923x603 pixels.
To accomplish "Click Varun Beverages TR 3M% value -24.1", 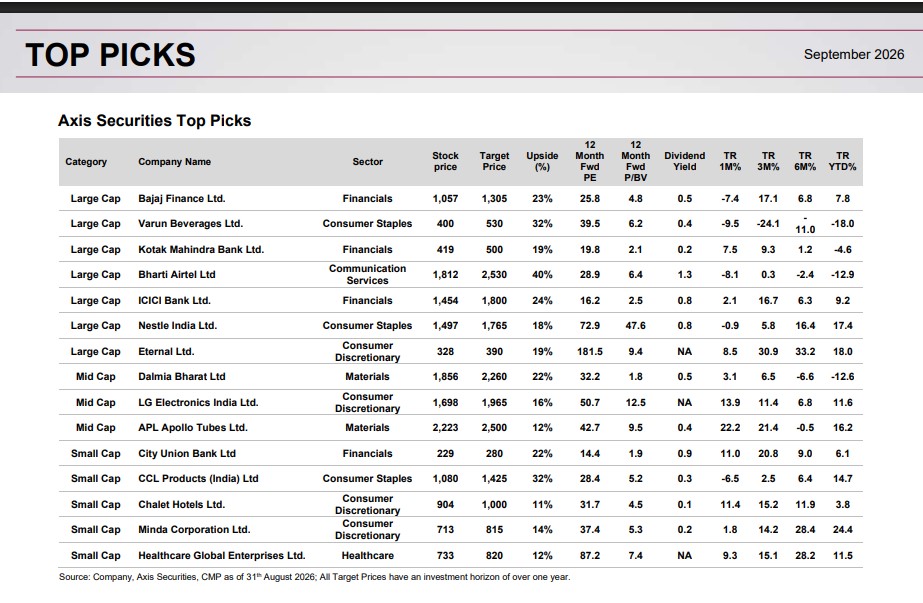I will 768,224.
